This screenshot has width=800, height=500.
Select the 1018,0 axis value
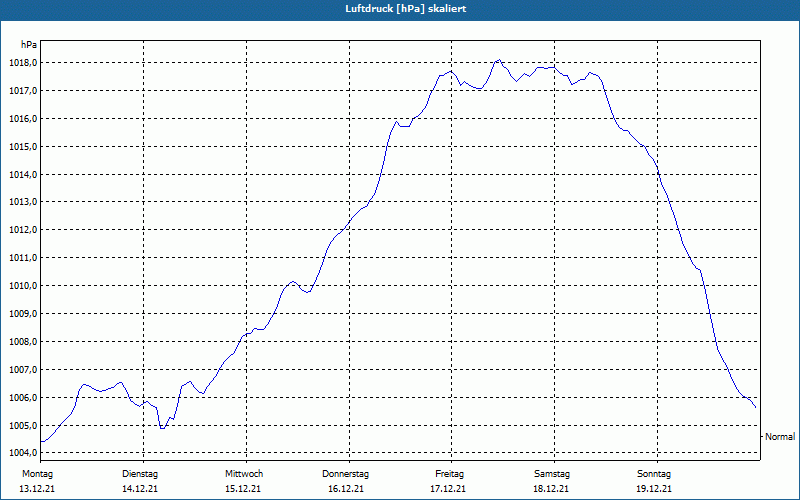(x=23, y=63)
